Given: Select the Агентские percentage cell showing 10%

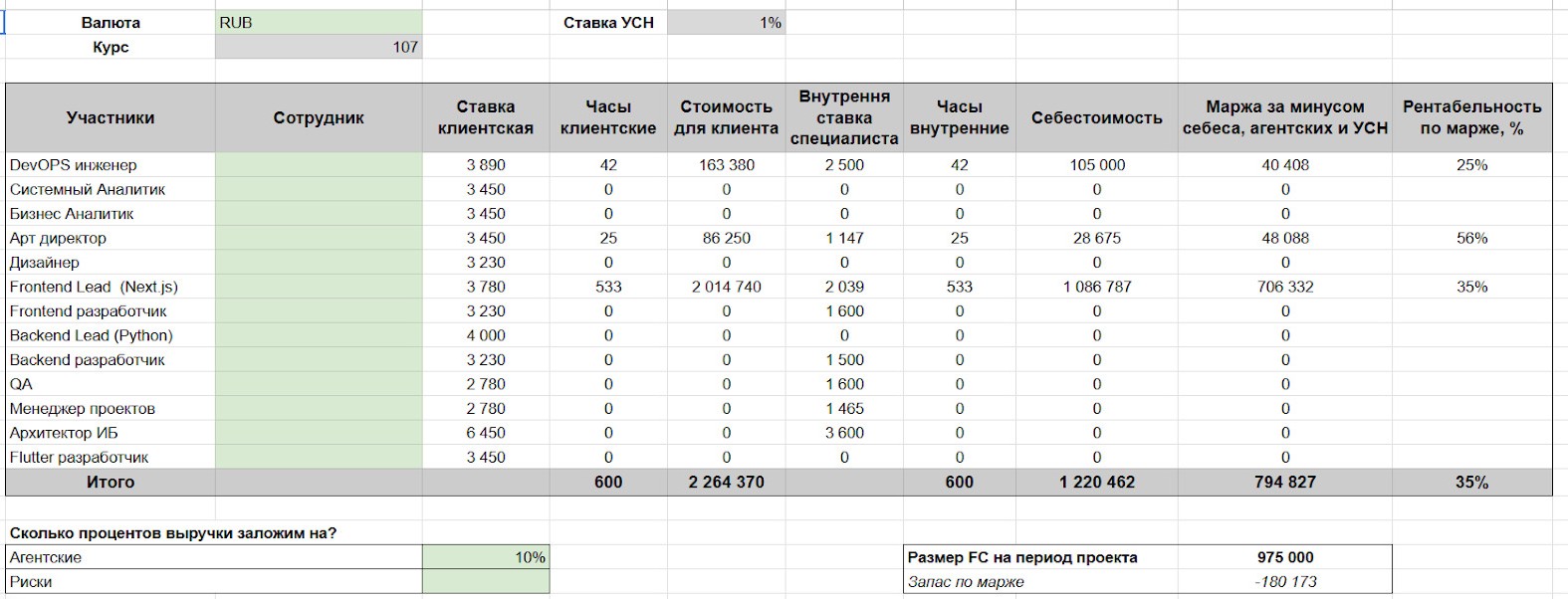Looking at the screenshot, I should tap(485, 557).
